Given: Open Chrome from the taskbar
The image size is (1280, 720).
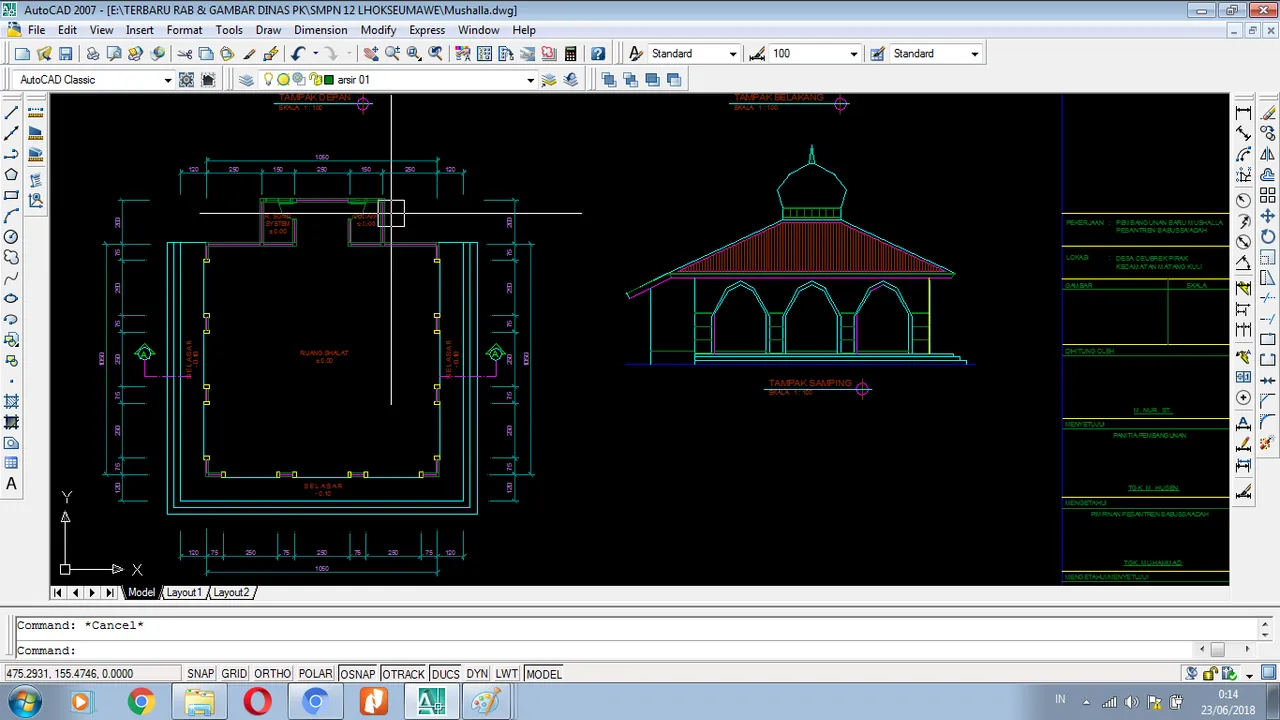Looking at the screenshot, I should tap(141, 702).
